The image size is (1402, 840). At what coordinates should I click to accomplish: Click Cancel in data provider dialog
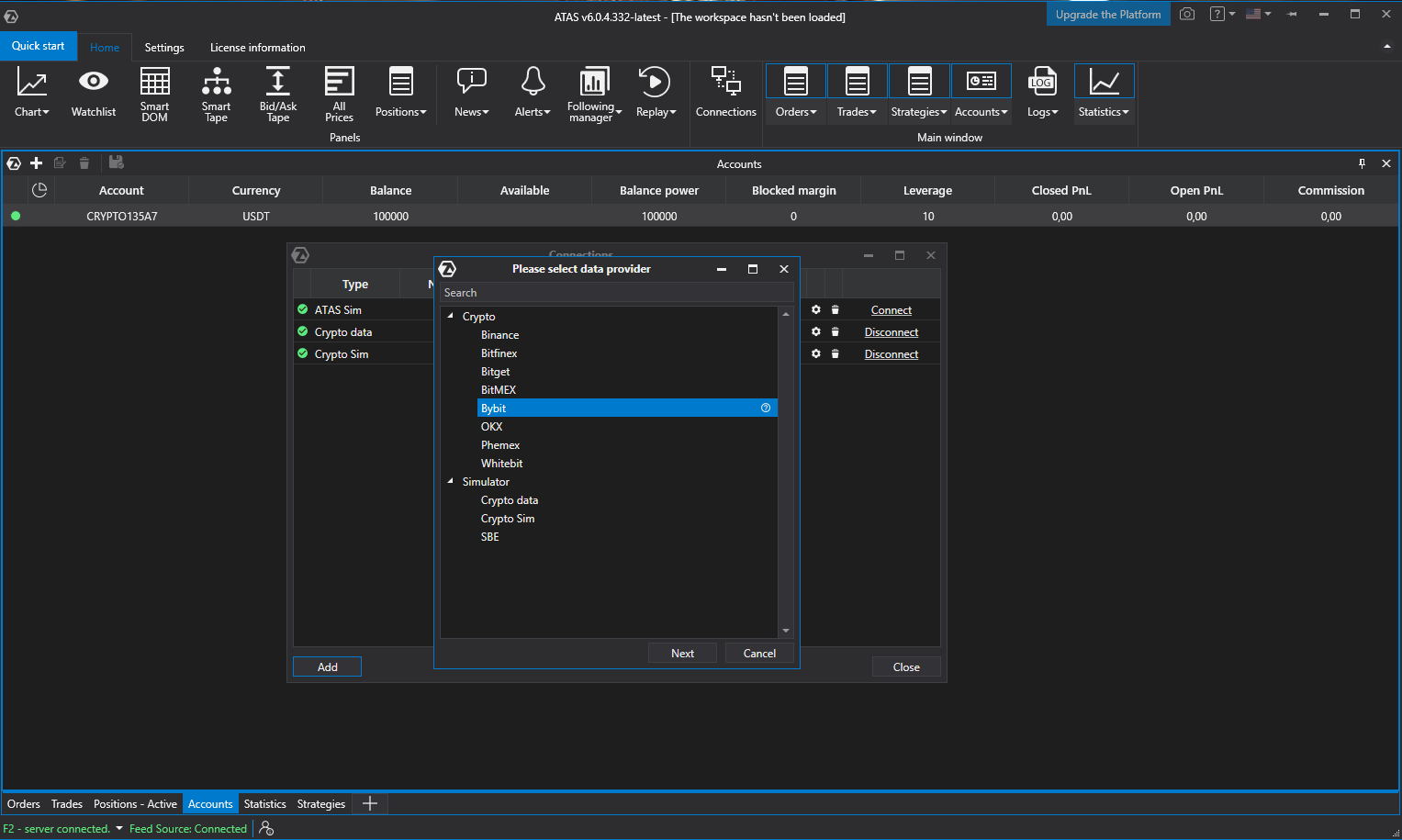(x=759, y=653)
